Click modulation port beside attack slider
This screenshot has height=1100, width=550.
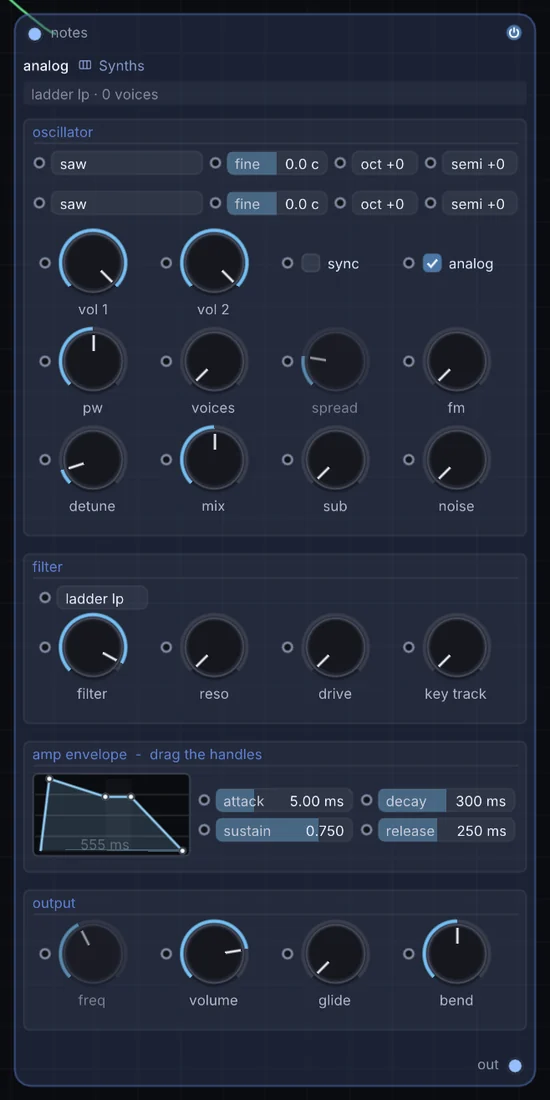(204, 800)
